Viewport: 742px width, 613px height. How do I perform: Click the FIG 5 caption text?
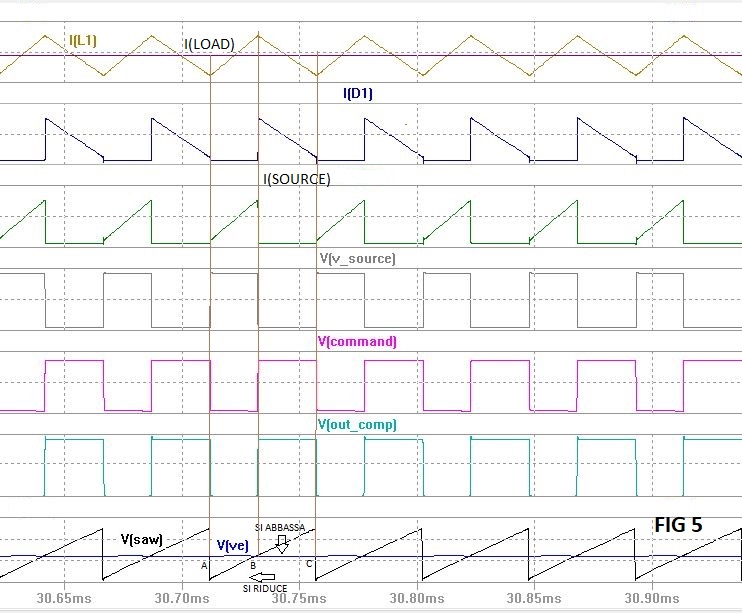[678, 524]
